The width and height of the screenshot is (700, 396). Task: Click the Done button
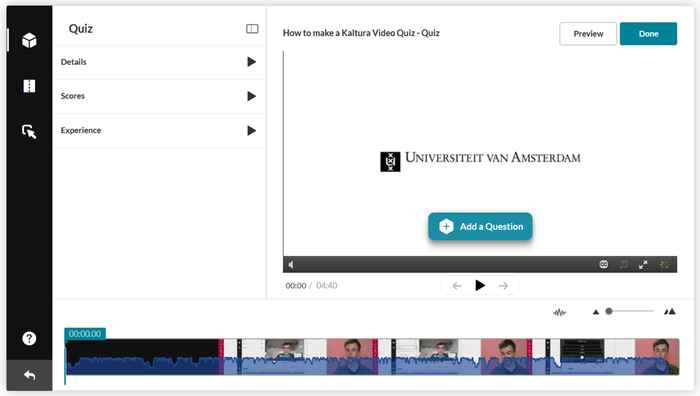click(648, 33)
